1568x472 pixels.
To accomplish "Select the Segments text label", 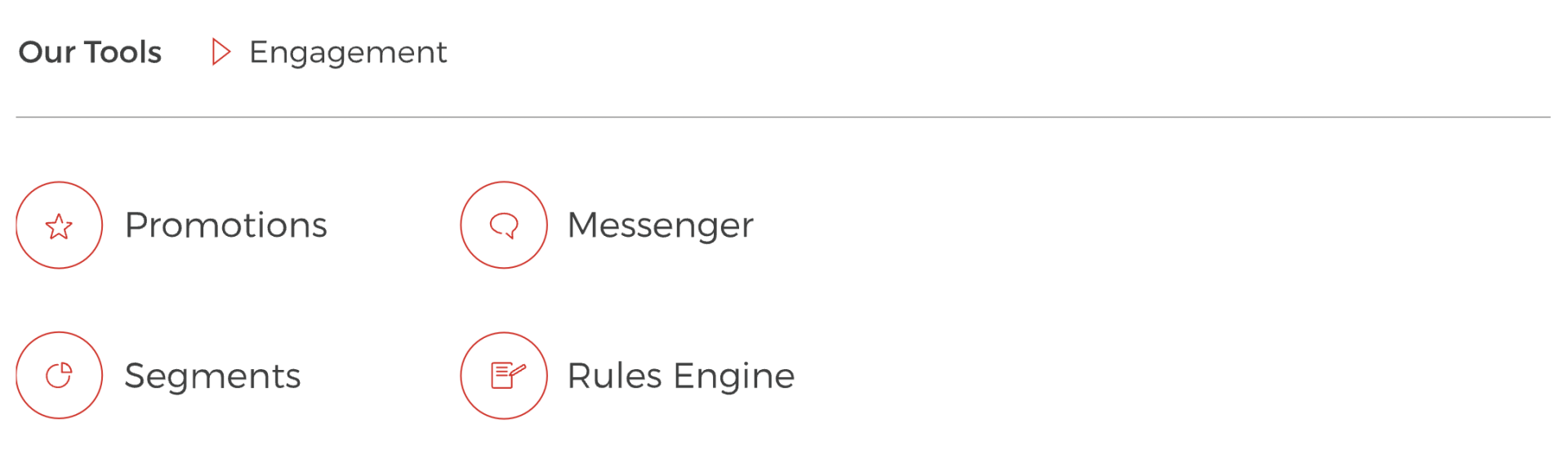I will tap(212, 376).
